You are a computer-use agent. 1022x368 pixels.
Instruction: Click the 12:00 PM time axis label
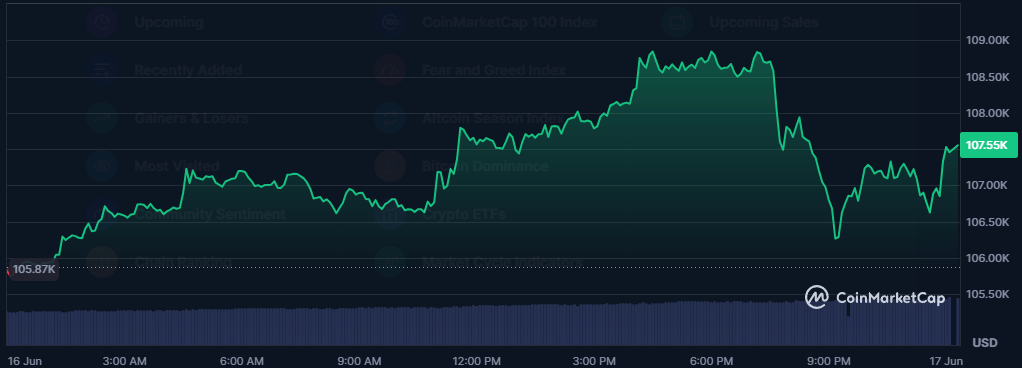tap(476, 360)
